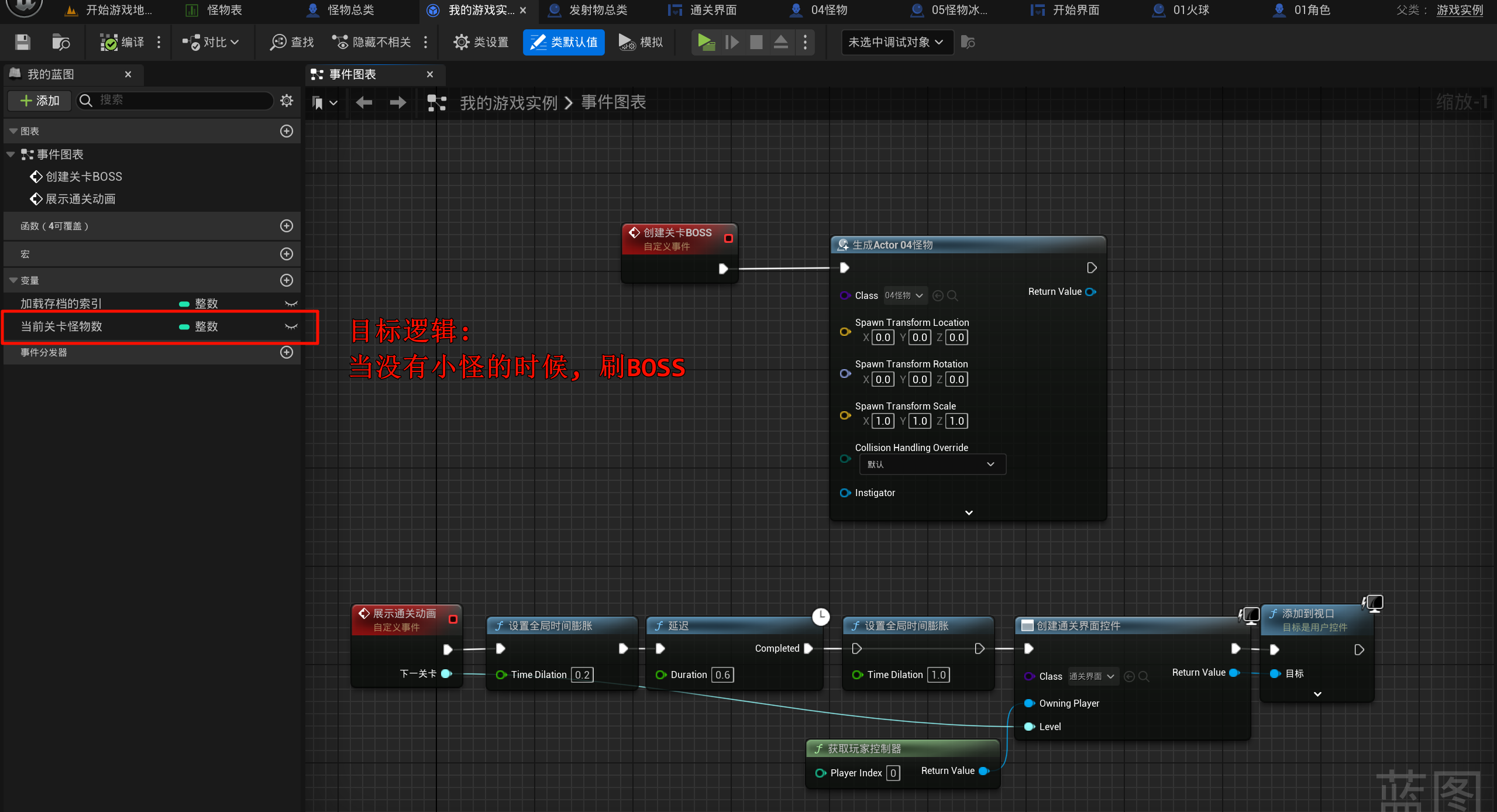Image resolution: width=1497 pixels, height=812 pixels.
Task: Navigate back with the left arrow
Action: click(364, 103)
